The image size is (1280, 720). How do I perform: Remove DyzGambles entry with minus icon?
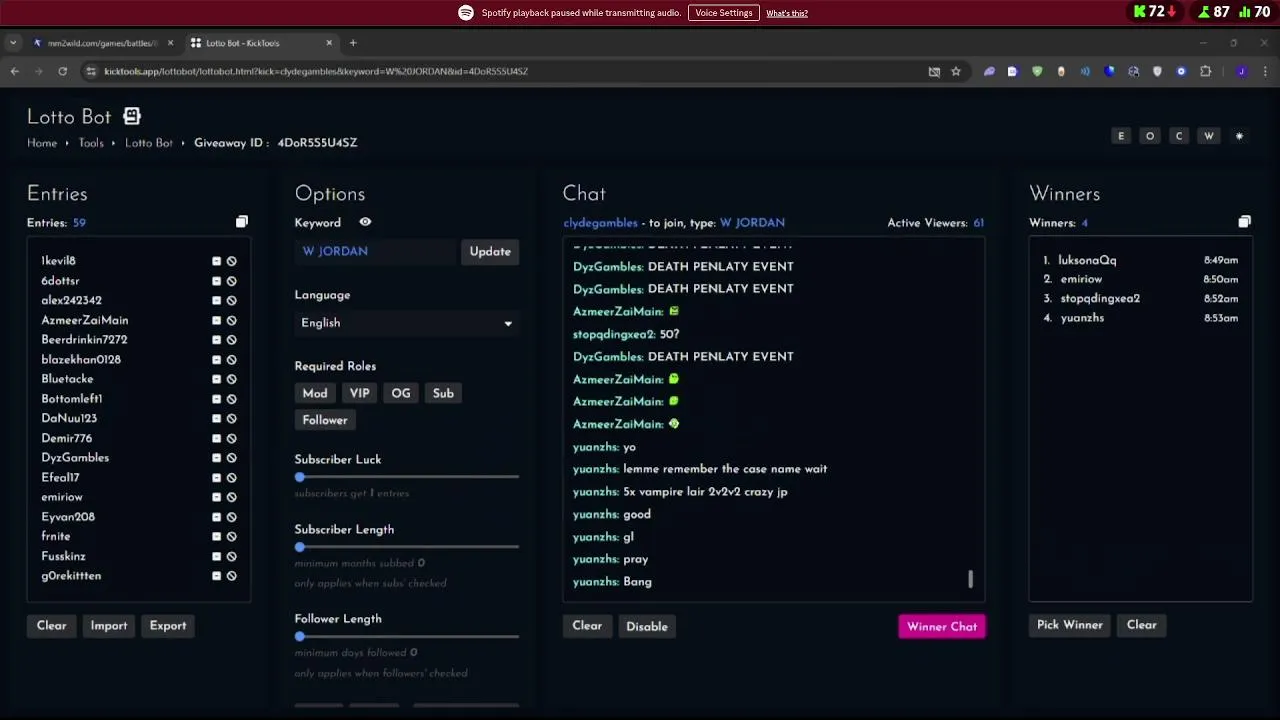[x=216, y=458]
